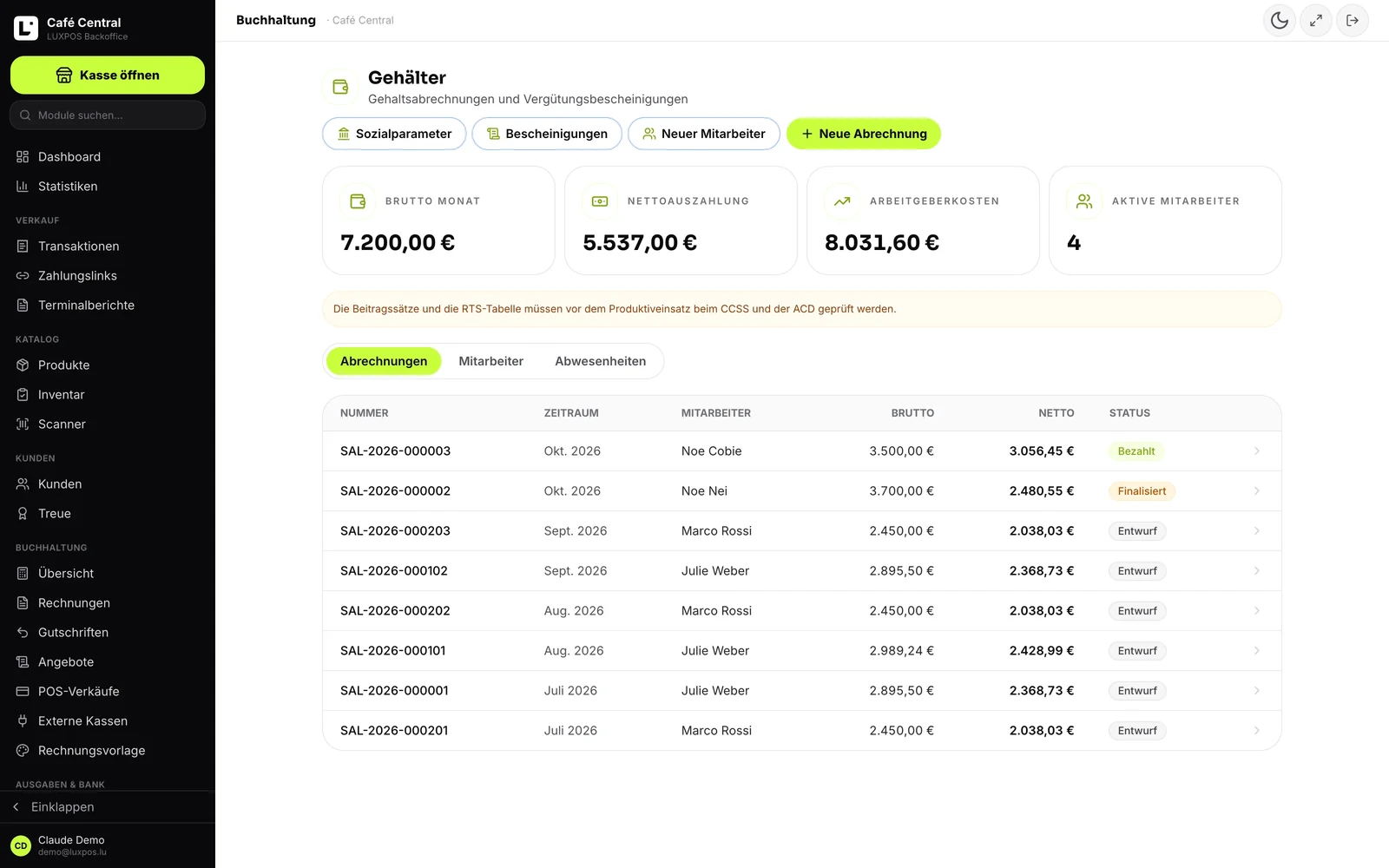Switch to the Abwesenheiten tab
The height and width of the screenshot is (868, 1389).
[601, 361]
